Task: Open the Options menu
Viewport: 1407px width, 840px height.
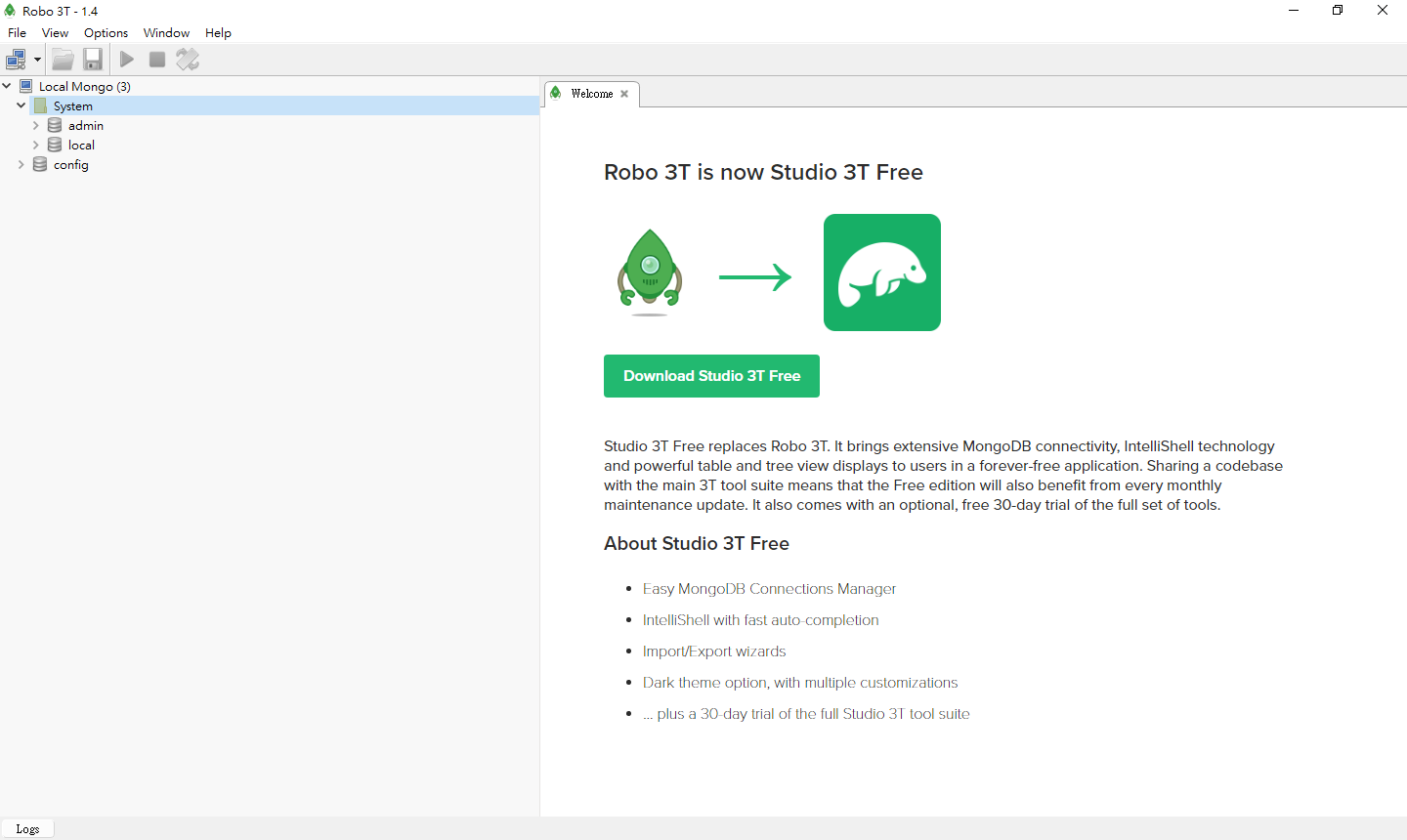Action: pyautogui.click(x=106, y=32)
